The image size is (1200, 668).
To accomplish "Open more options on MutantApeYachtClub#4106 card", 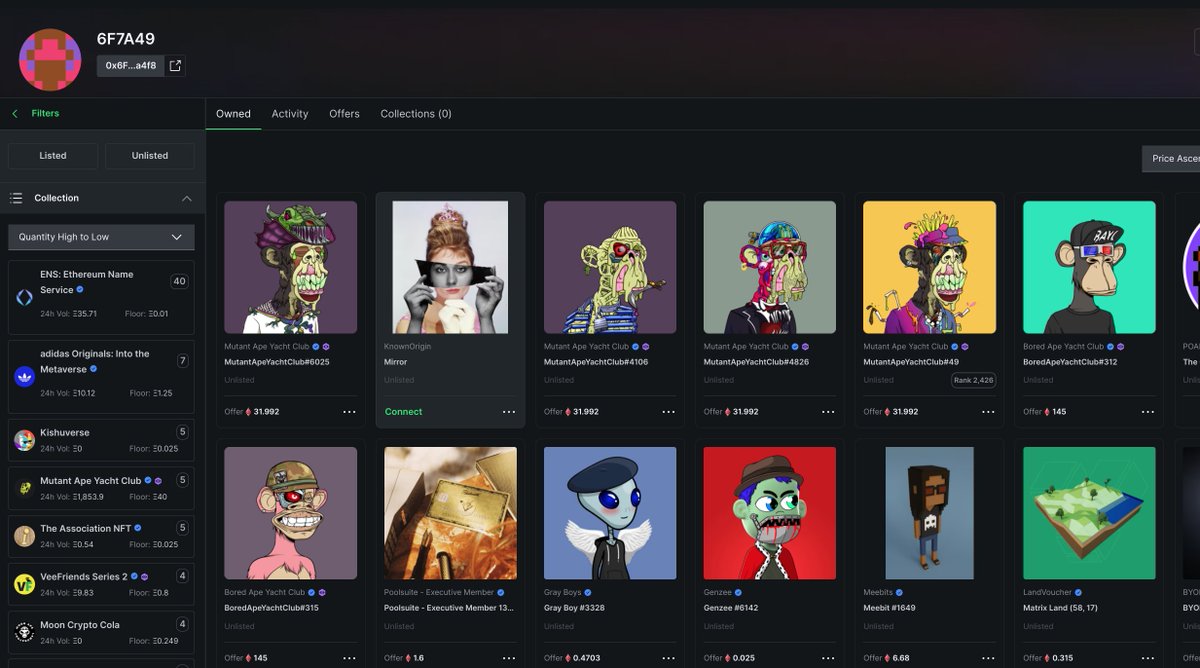I will click(668, 412).
